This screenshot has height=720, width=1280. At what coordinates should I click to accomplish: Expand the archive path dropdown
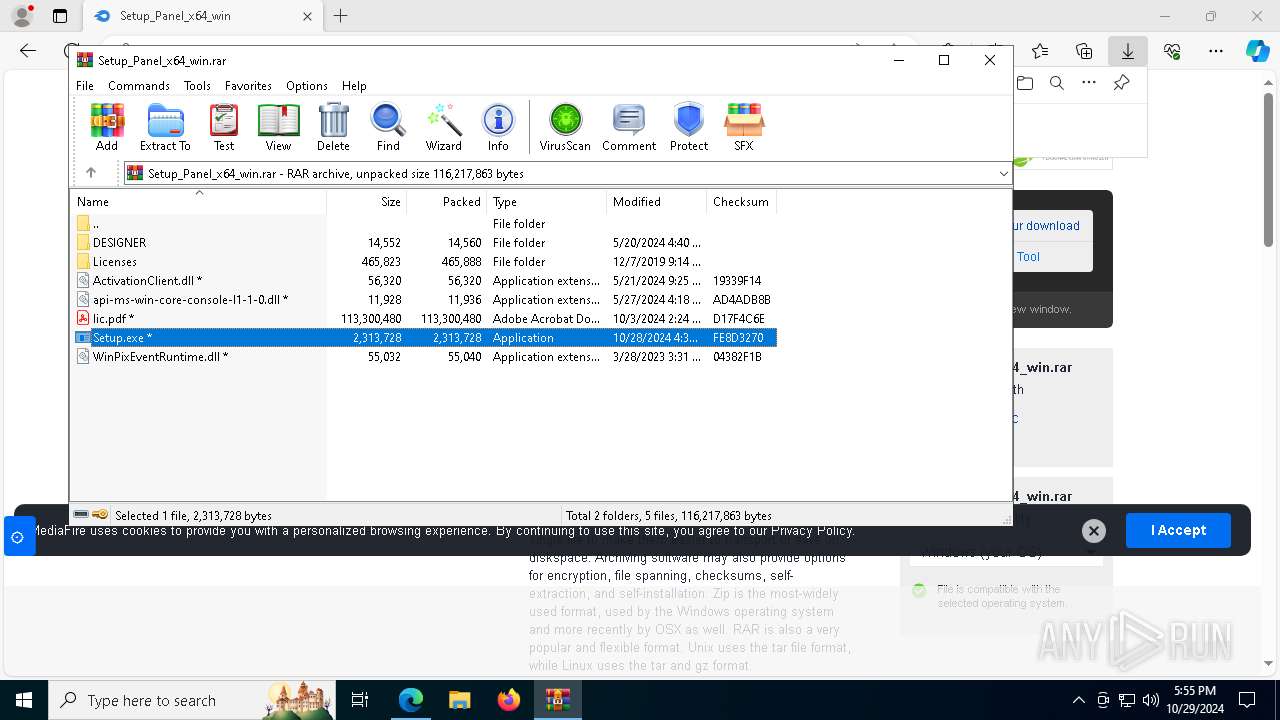(x=1003, y=173)
